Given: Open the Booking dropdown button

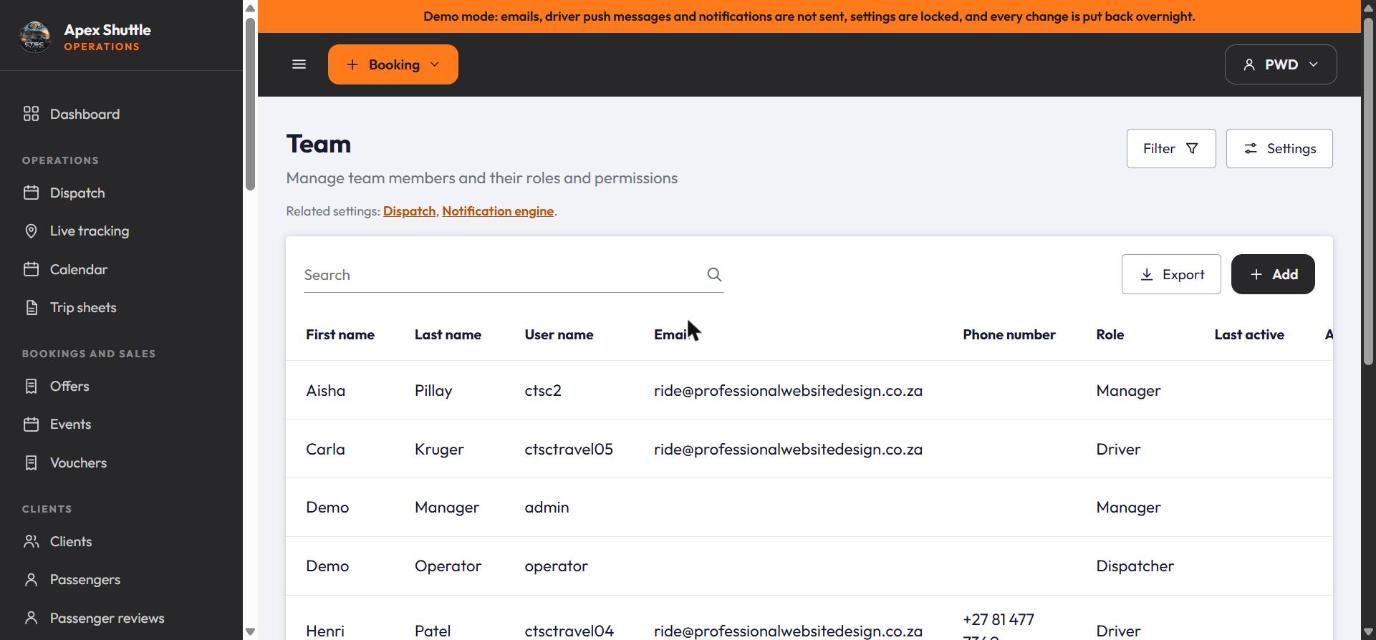Looking at the screenshot, I should point(393,64).
